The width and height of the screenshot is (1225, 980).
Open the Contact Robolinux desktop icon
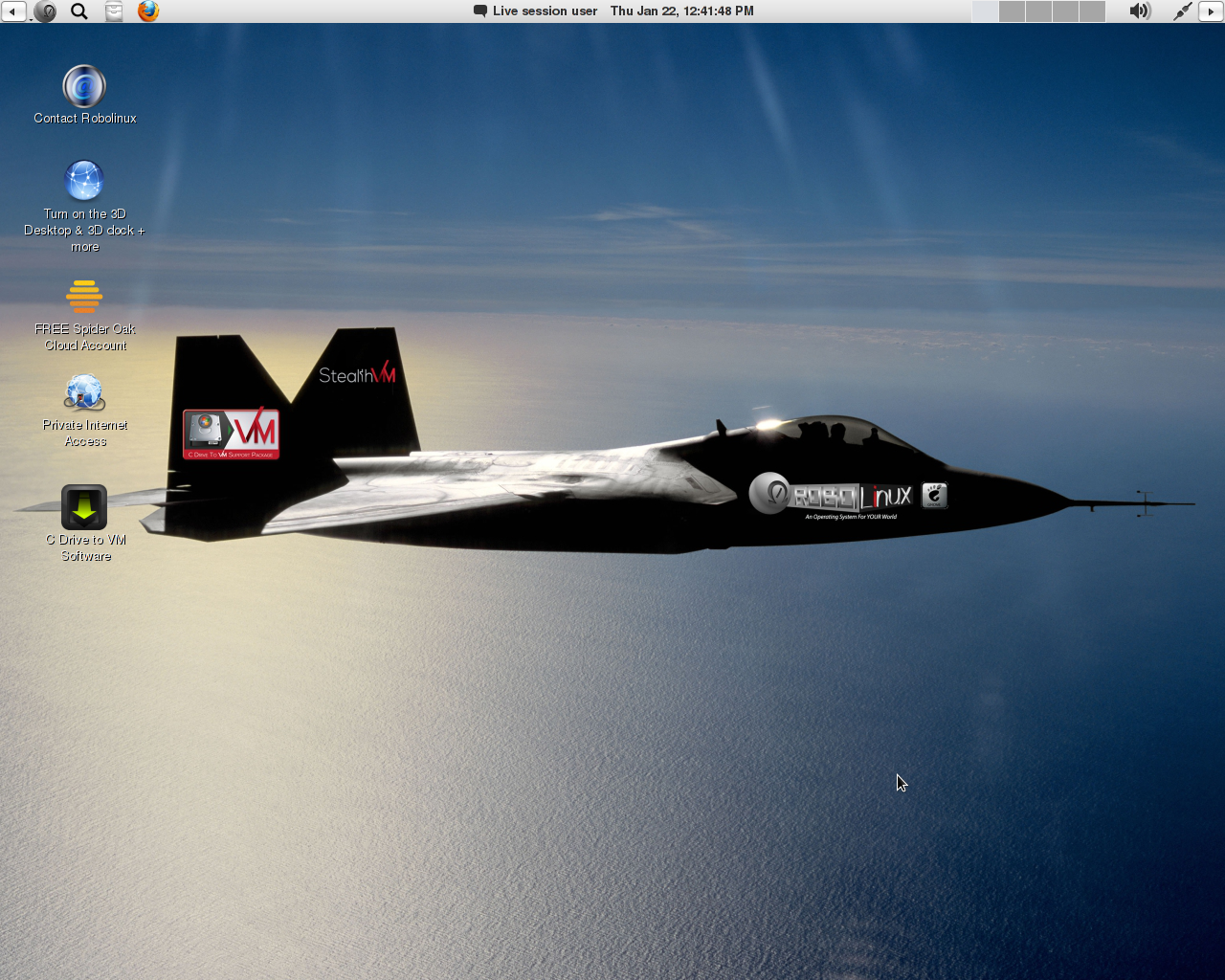pyautogui.click(x=84, y=86)
